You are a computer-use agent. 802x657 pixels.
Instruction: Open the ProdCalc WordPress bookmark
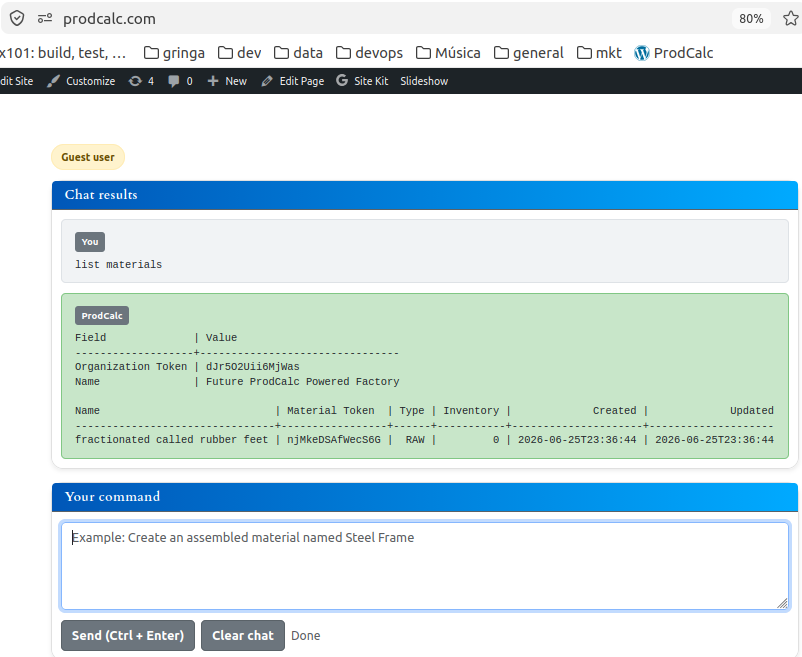pos(674,53)
